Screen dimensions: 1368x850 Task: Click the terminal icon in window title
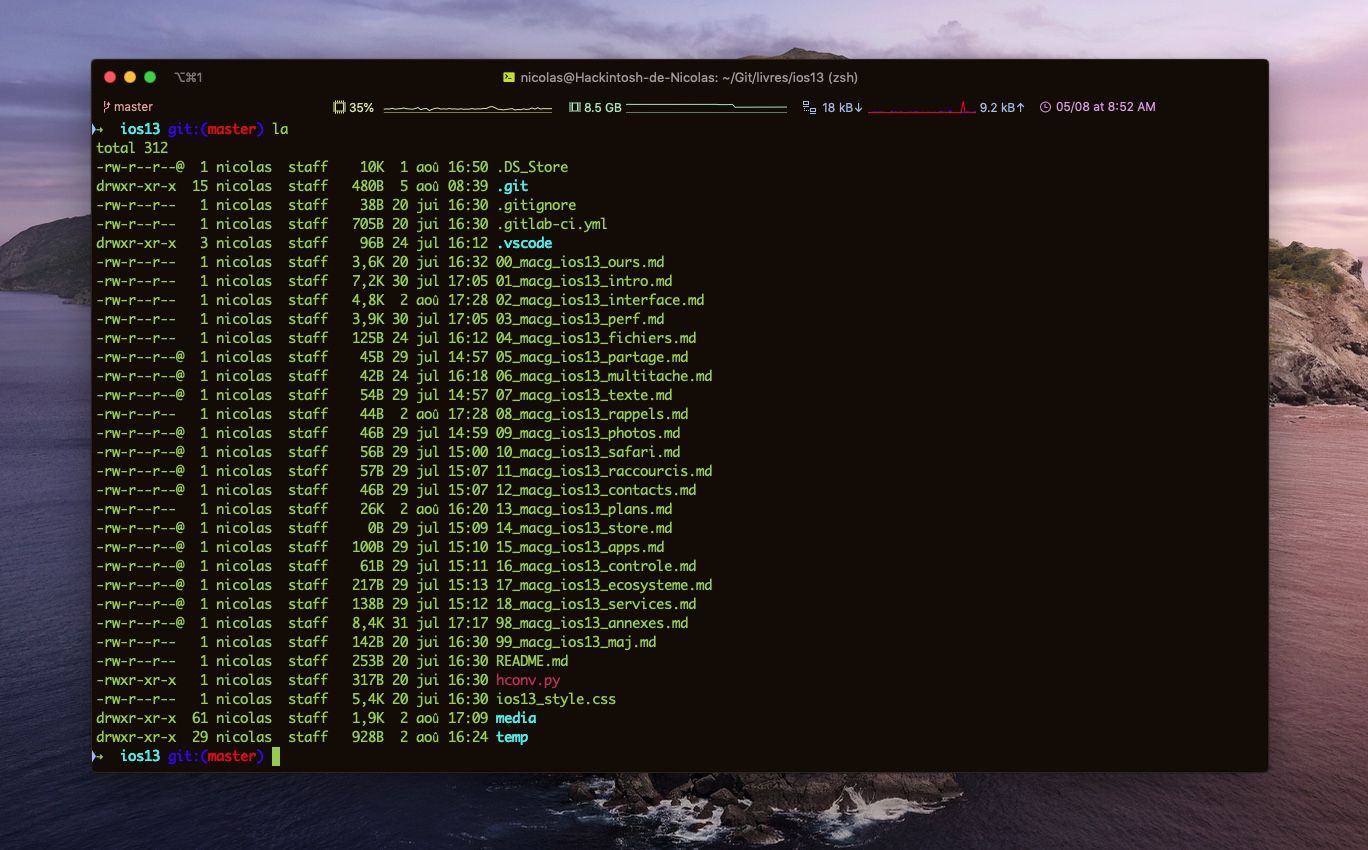[x=509, y=77]
